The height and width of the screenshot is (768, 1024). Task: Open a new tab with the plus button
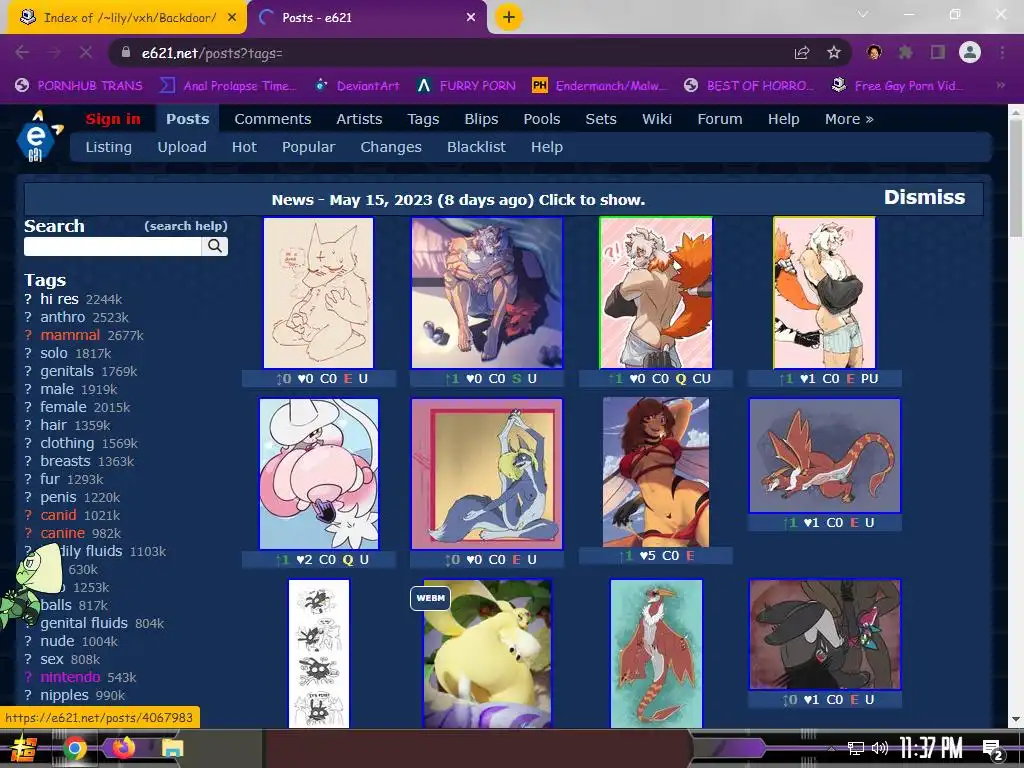pyautogui.click(x=509, y=17)
